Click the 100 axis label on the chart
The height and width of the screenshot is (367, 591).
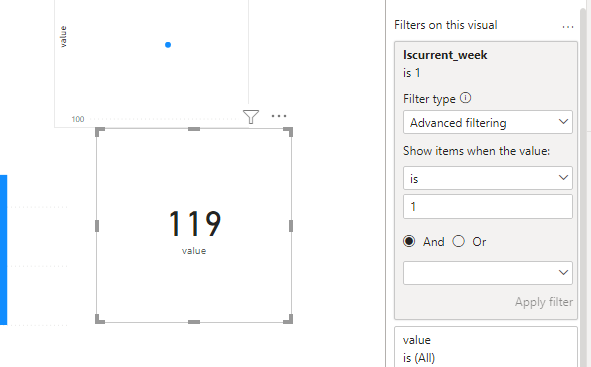78,119
